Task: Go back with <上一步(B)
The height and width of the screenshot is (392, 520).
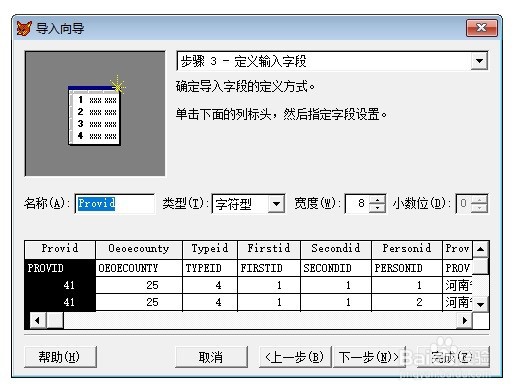Action: pyautogui.click(x=295, y=357)
